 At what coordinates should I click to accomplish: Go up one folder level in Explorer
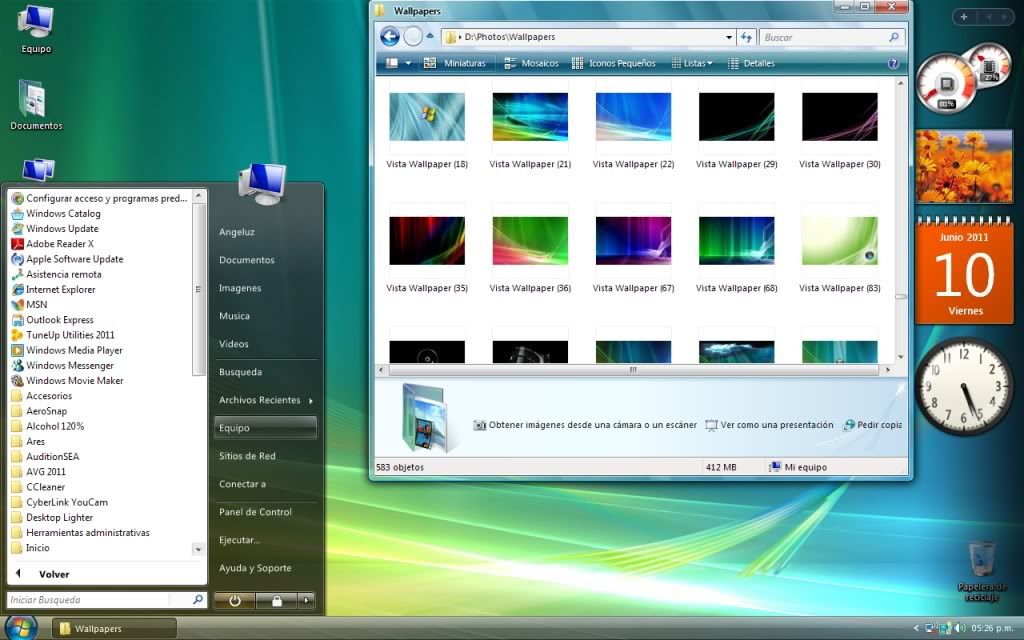(x=430, y=36)
